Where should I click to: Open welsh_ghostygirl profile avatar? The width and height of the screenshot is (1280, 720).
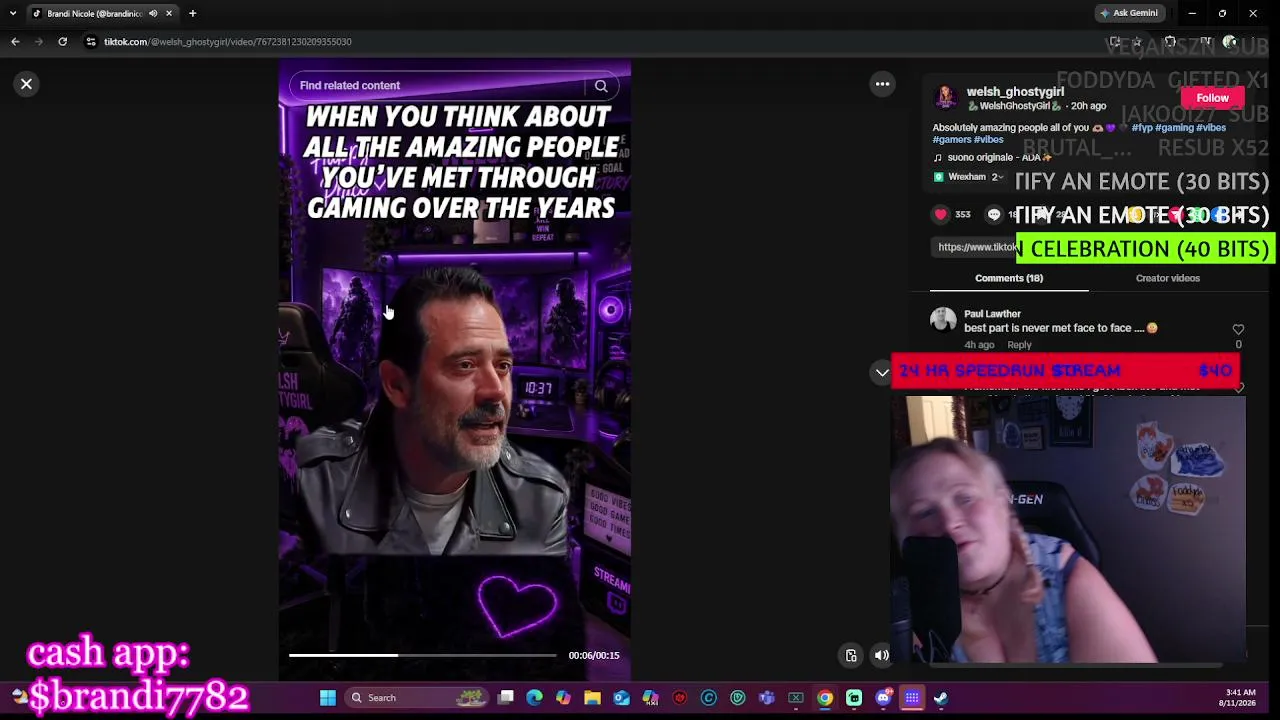pyautogui.click(x=945, y=98)
